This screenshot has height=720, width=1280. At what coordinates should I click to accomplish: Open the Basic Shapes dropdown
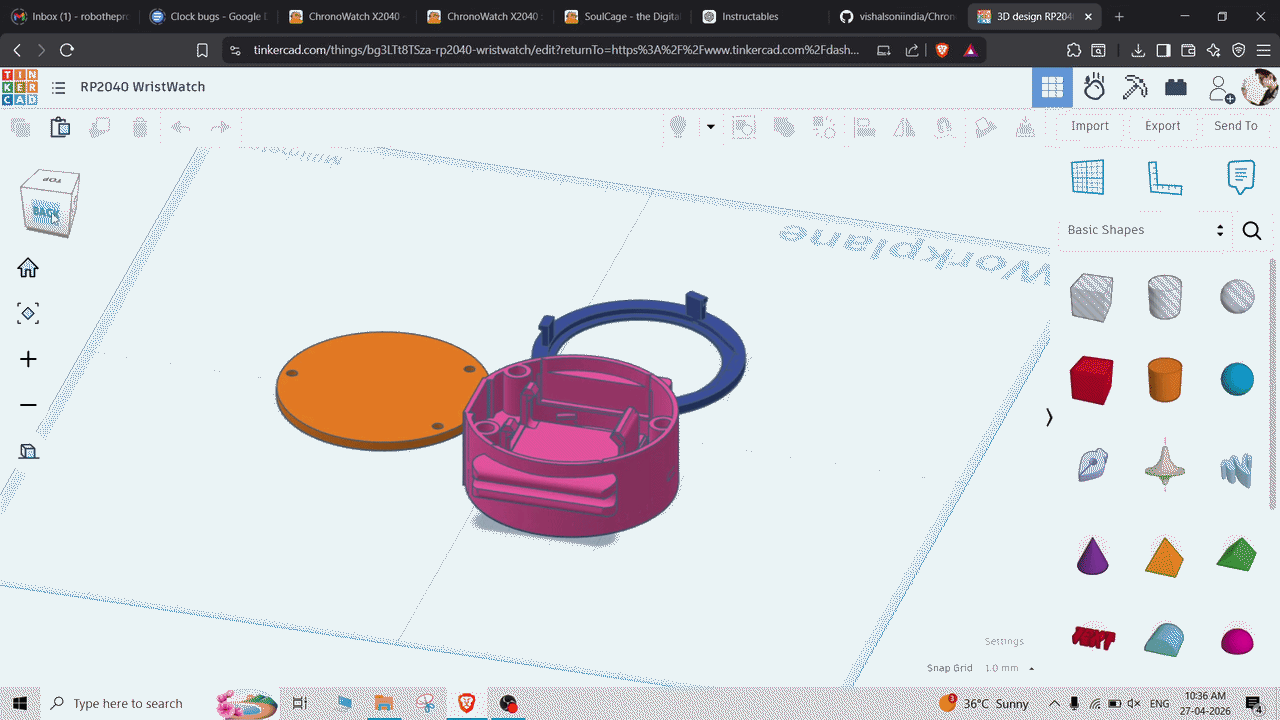click(1146, 230)
